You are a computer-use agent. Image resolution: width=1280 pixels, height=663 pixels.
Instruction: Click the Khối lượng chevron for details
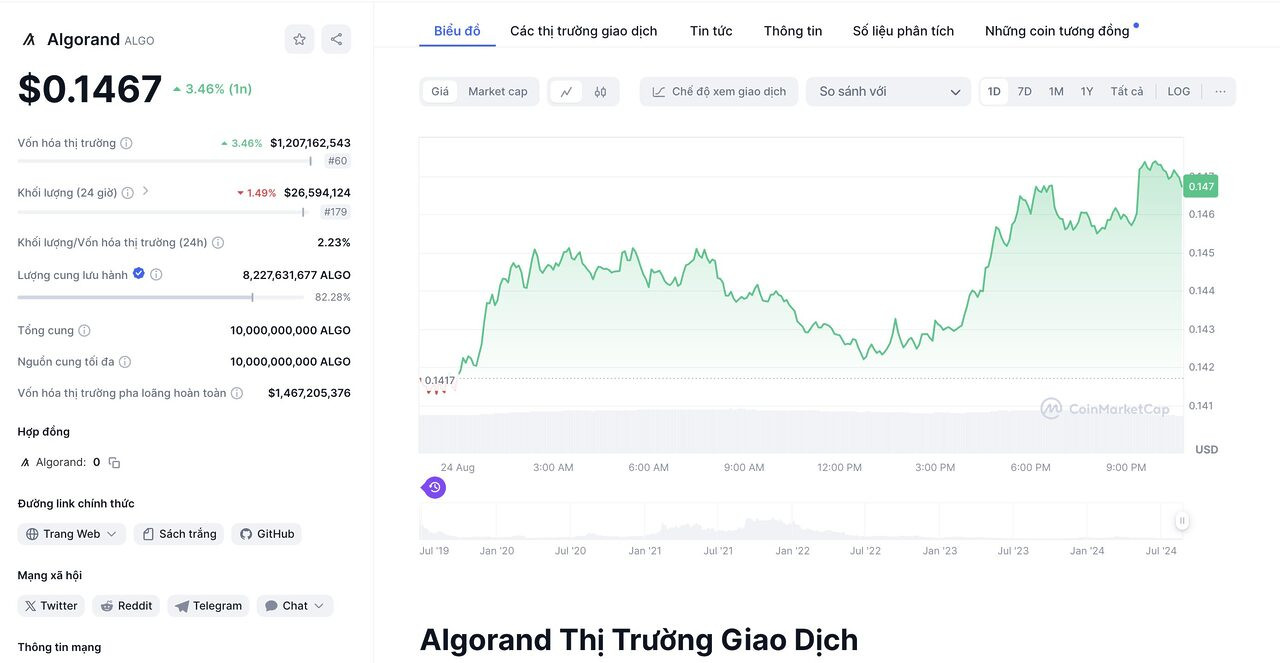(146, 192)
